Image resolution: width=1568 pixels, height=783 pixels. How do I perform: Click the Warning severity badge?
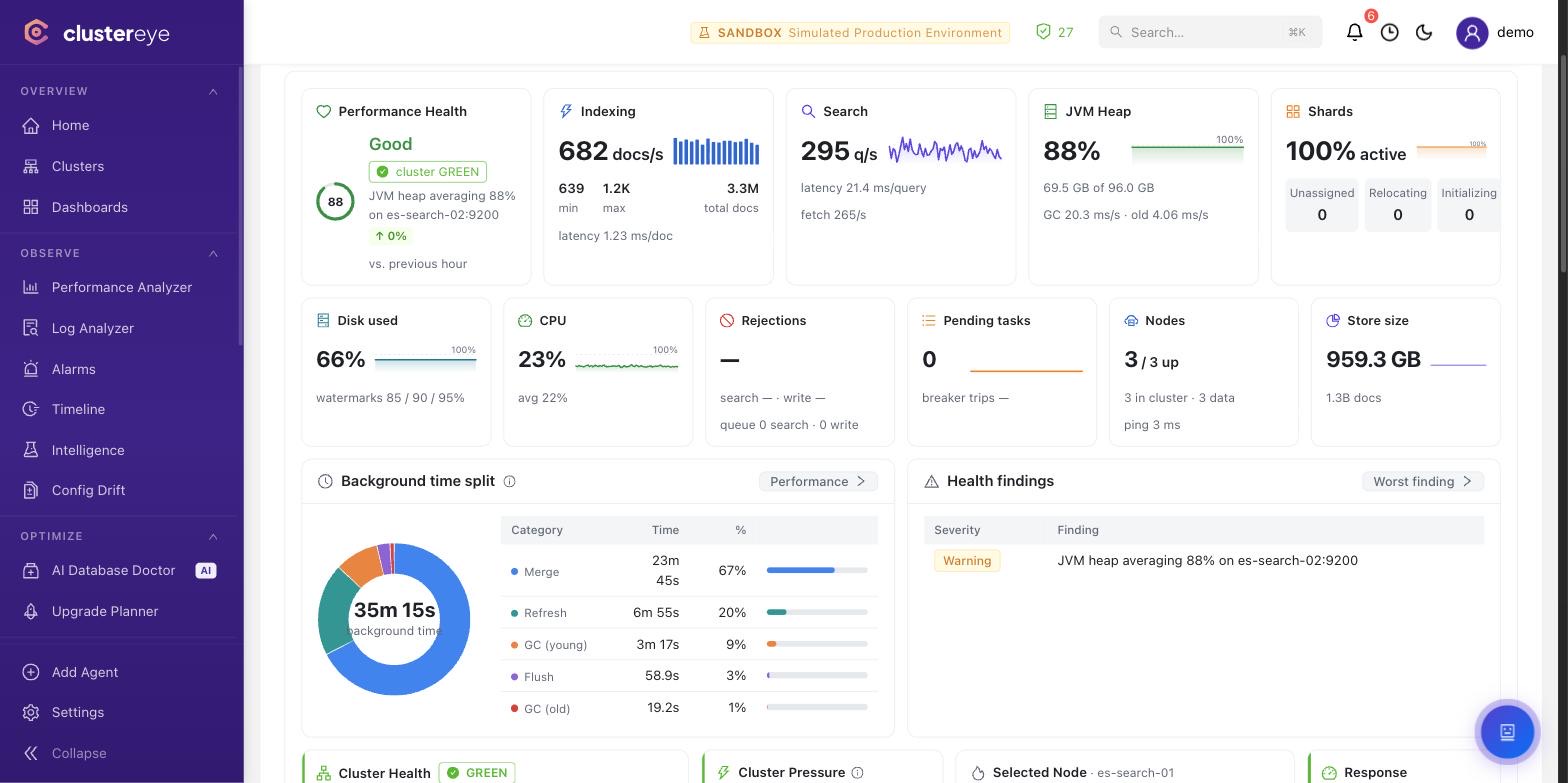tap(967, 560)
